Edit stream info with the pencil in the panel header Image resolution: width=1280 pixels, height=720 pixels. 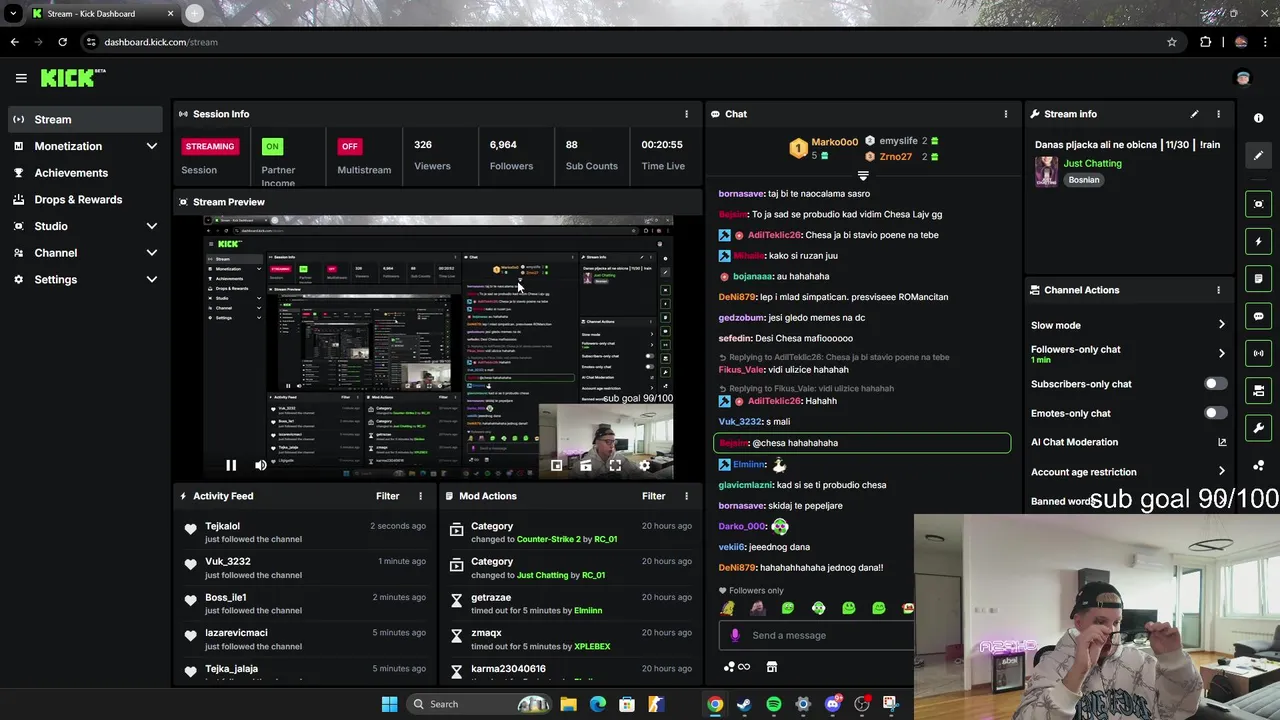tap(1194, 114)
